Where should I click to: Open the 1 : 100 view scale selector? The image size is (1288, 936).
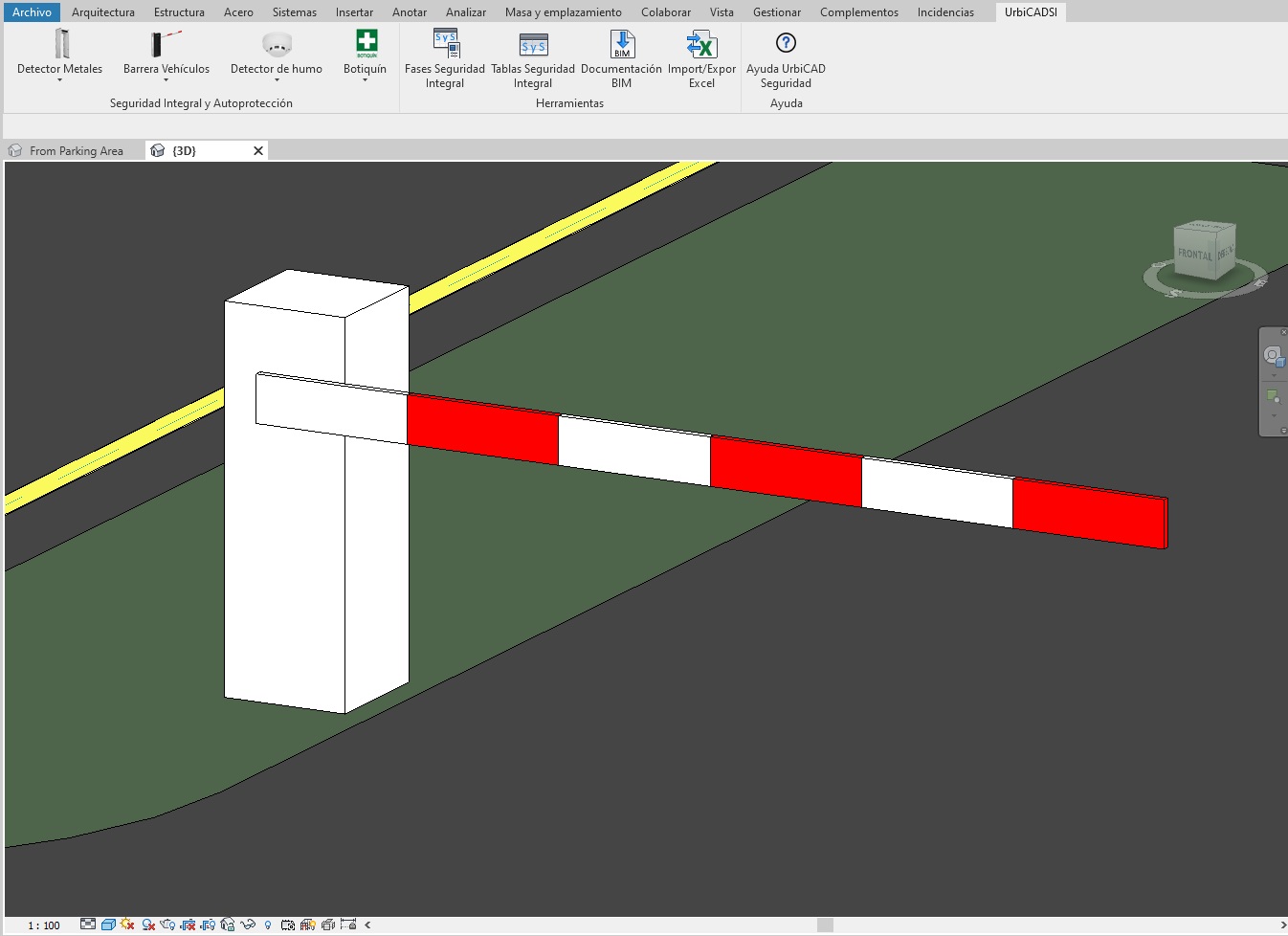(44, 925)
